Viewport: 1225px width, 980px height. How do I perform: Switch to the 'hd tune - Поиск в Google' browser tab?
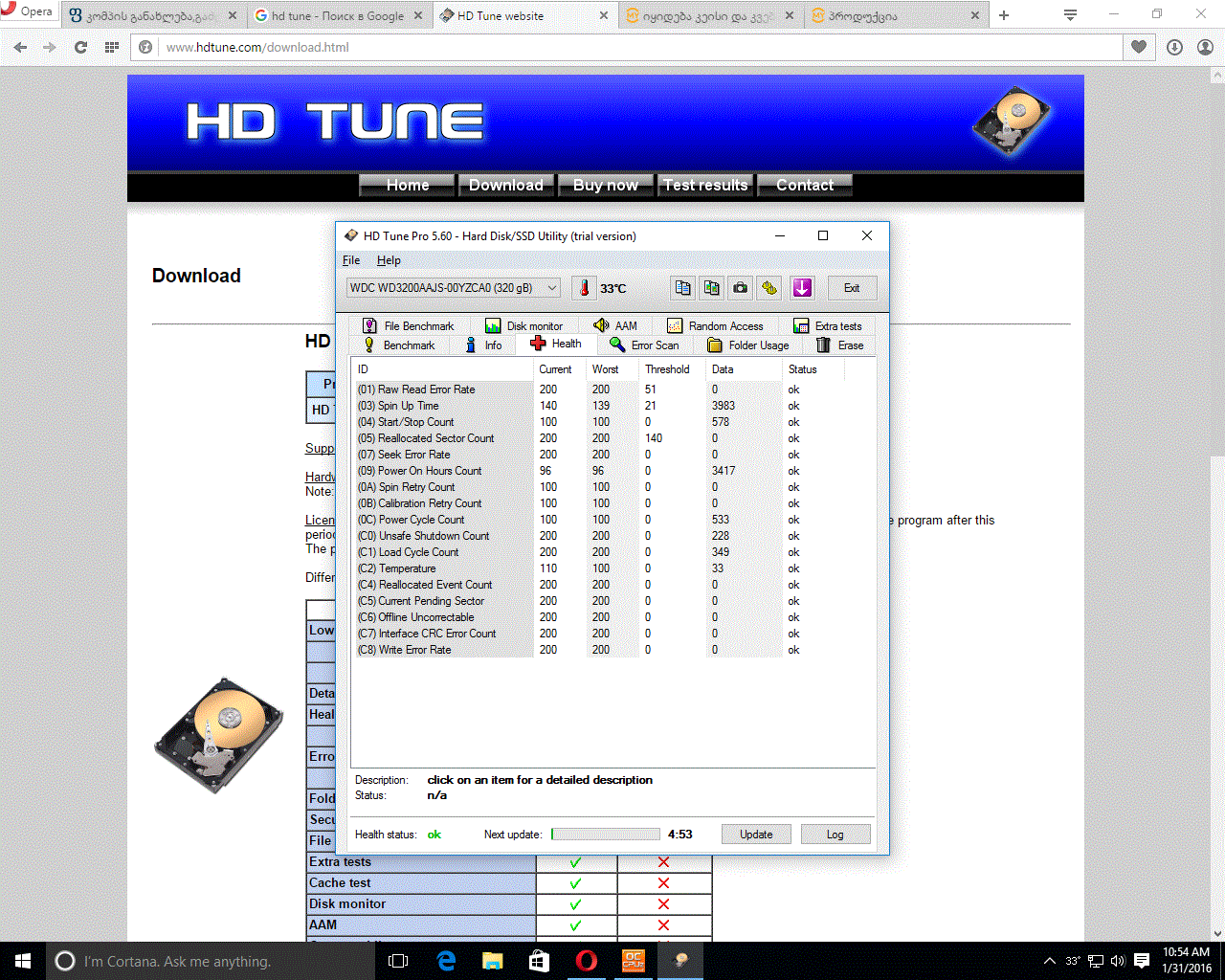pyautogui.click(x=339, y=15)
